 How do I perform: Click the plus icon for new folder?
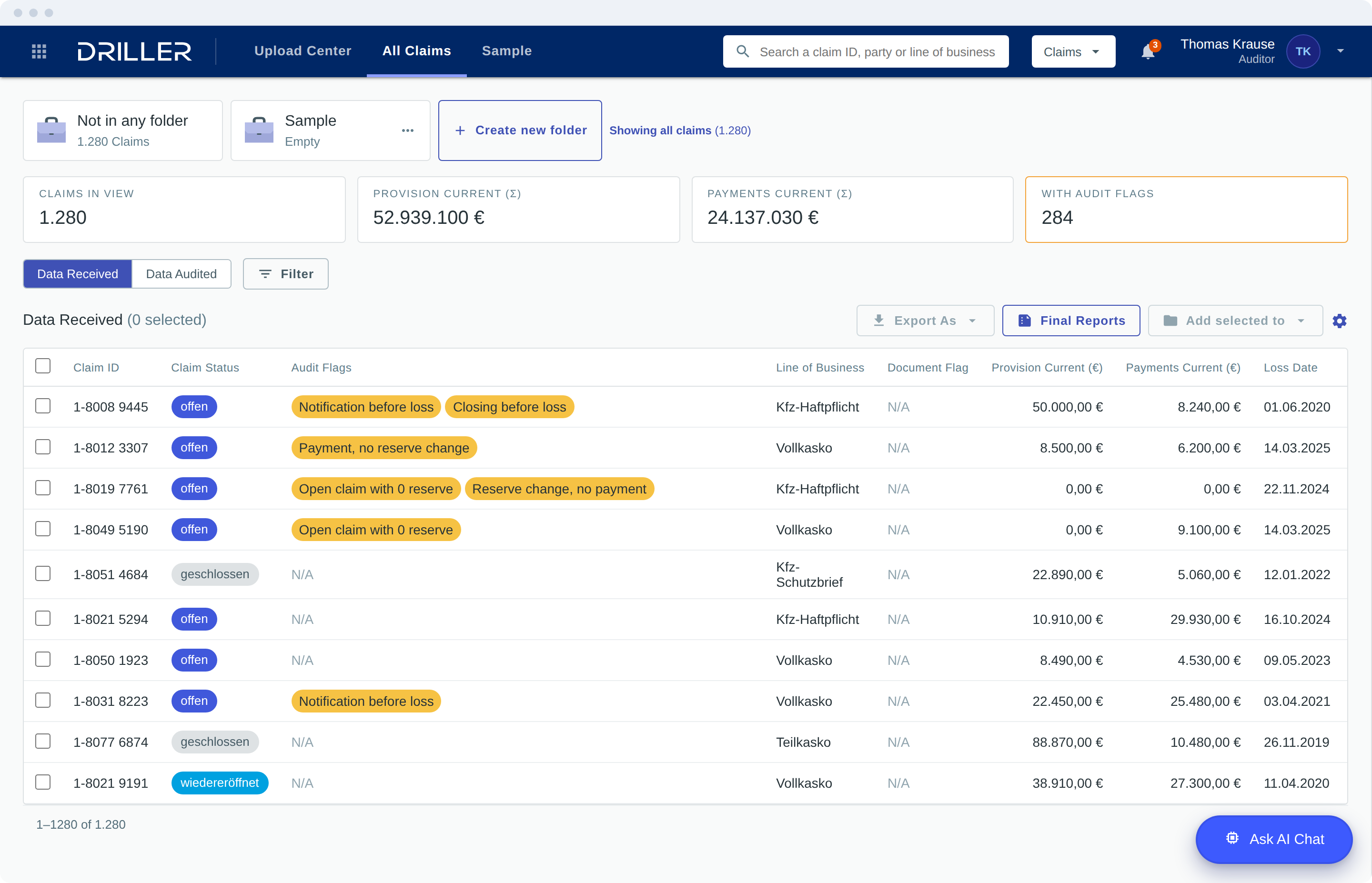[x=460, y=130]
